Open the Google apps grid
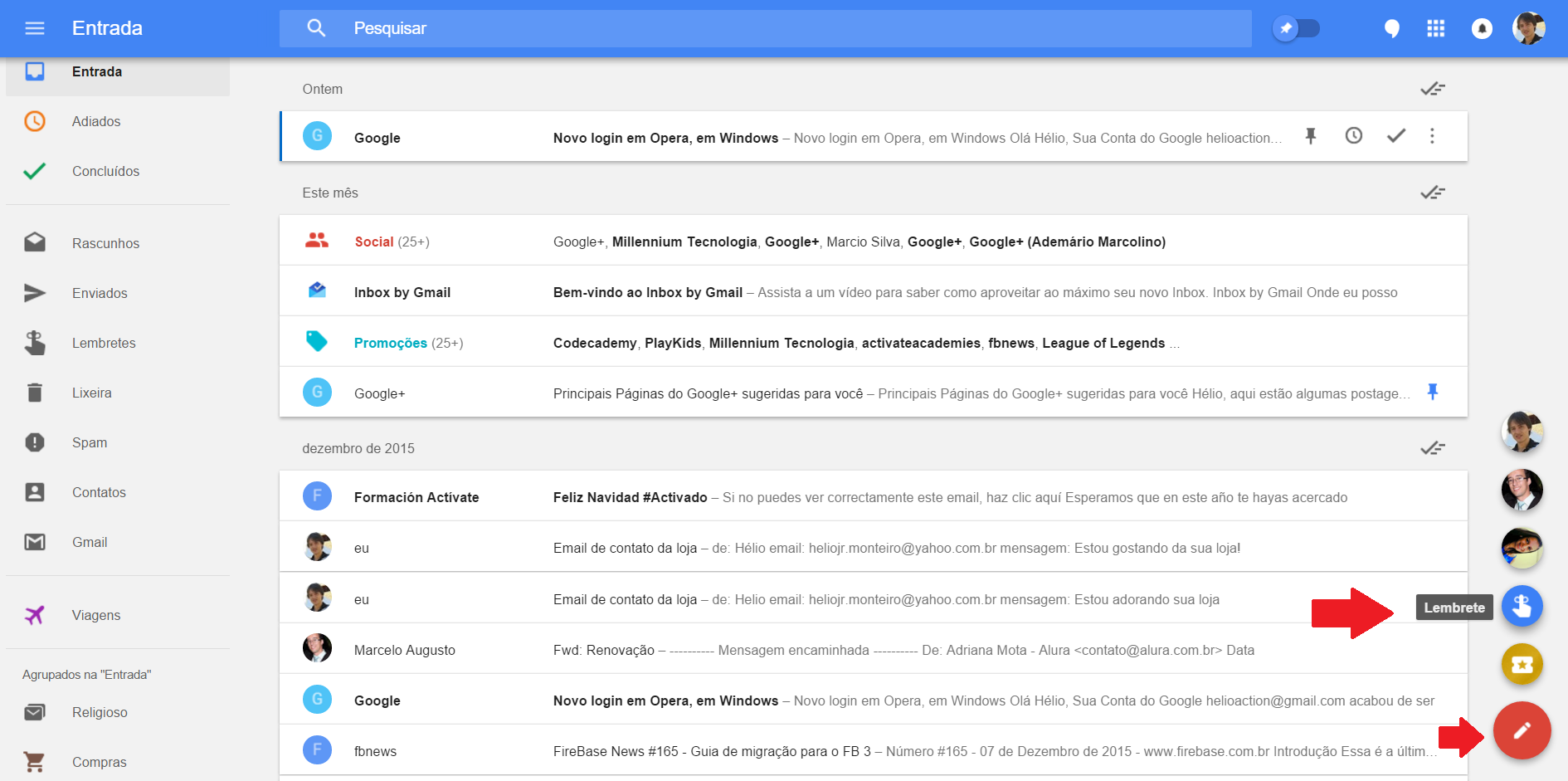Image resolution: width=1568 pixels, height=781 pixels. [1436, 29]
